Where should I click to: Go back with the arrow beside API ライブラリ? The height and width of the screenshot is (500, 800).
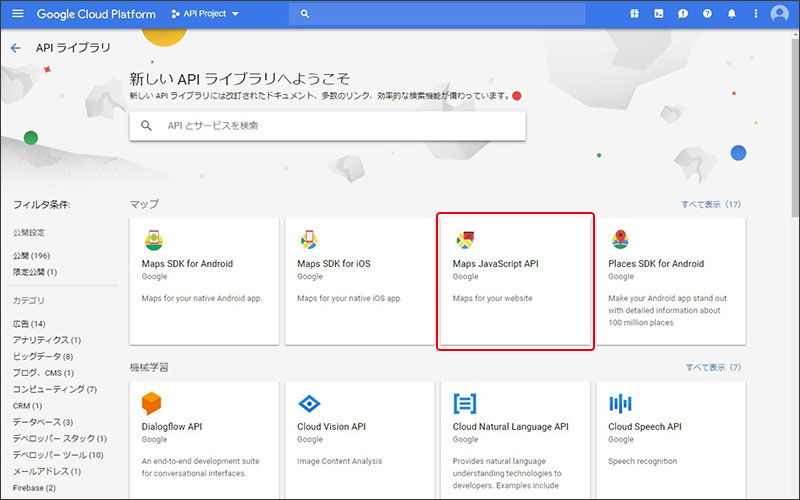point(15,48)
